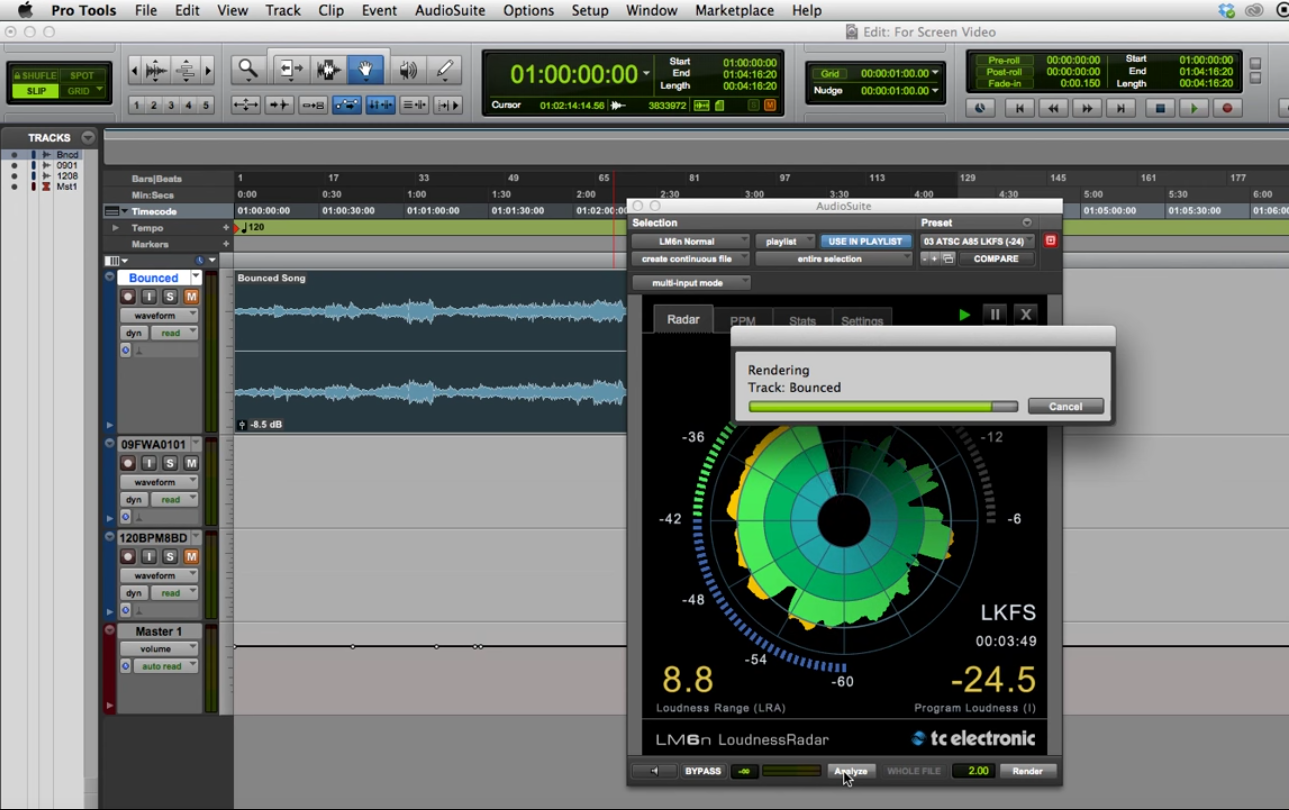
Task: Select the Pencil tool
Action: (x=445, y=70)
